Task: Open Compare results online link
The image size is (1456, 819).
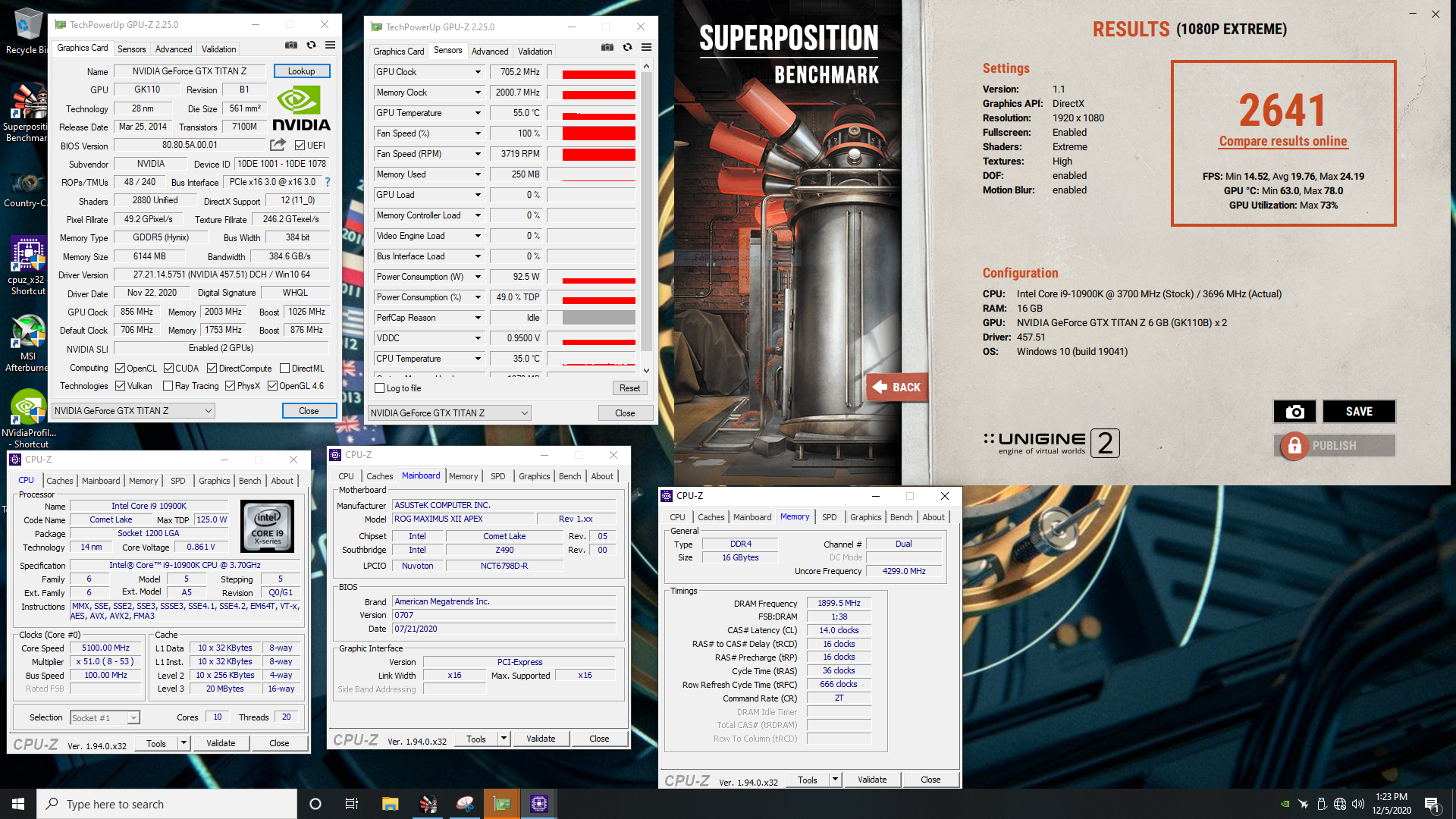Action: 1283,141
